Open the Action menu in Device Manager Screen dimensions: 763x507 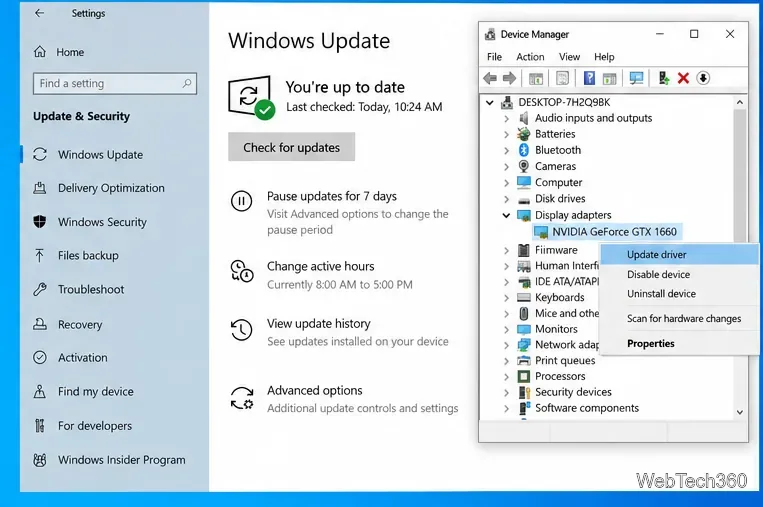(530, 57)
